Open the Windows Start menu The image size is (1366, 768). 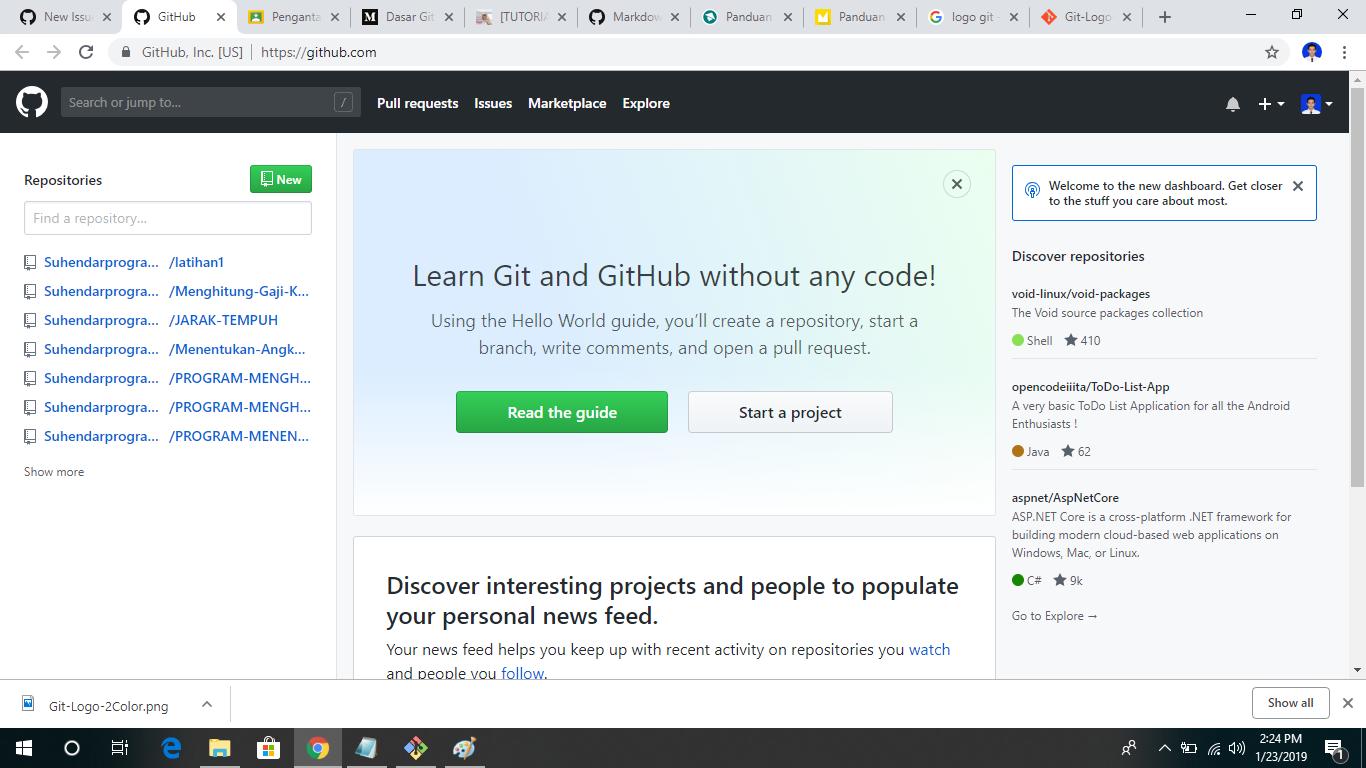pyautogui.click(x=23, y=748)
